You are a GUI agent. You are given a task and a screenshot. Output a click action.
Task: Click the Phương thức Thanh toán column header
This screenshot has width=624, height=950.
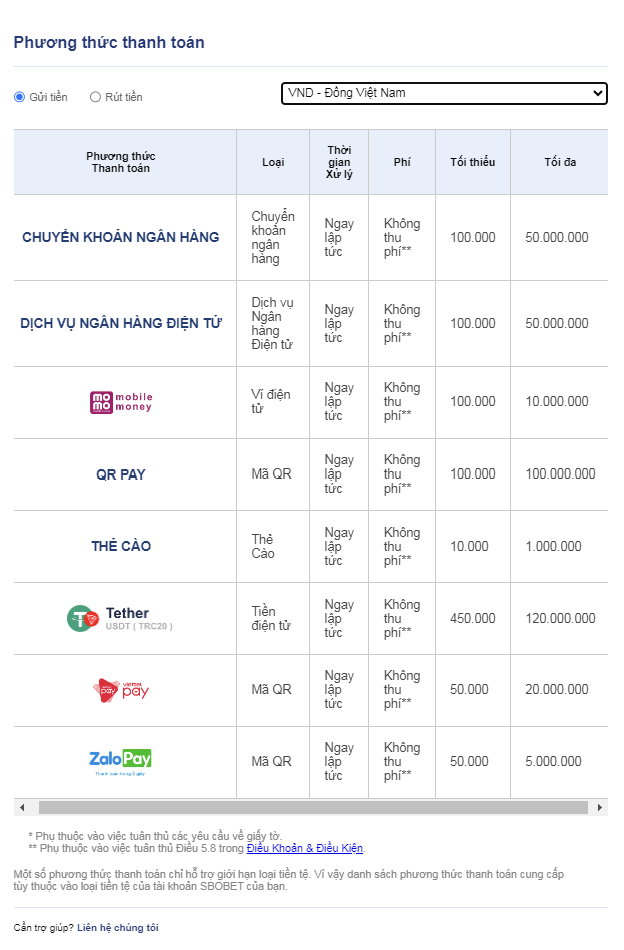click(x=121, y=162)
